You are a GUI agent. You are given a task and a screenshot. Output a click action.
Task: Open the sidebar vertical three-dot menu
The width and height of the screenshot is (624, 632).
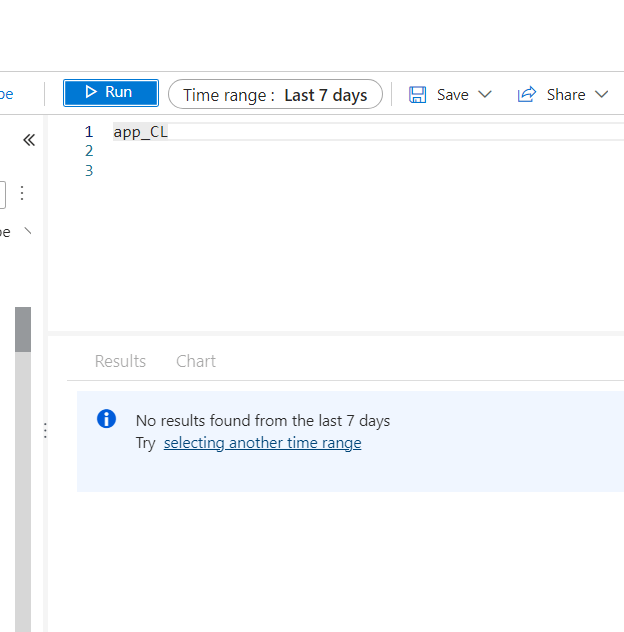[22, 193]
